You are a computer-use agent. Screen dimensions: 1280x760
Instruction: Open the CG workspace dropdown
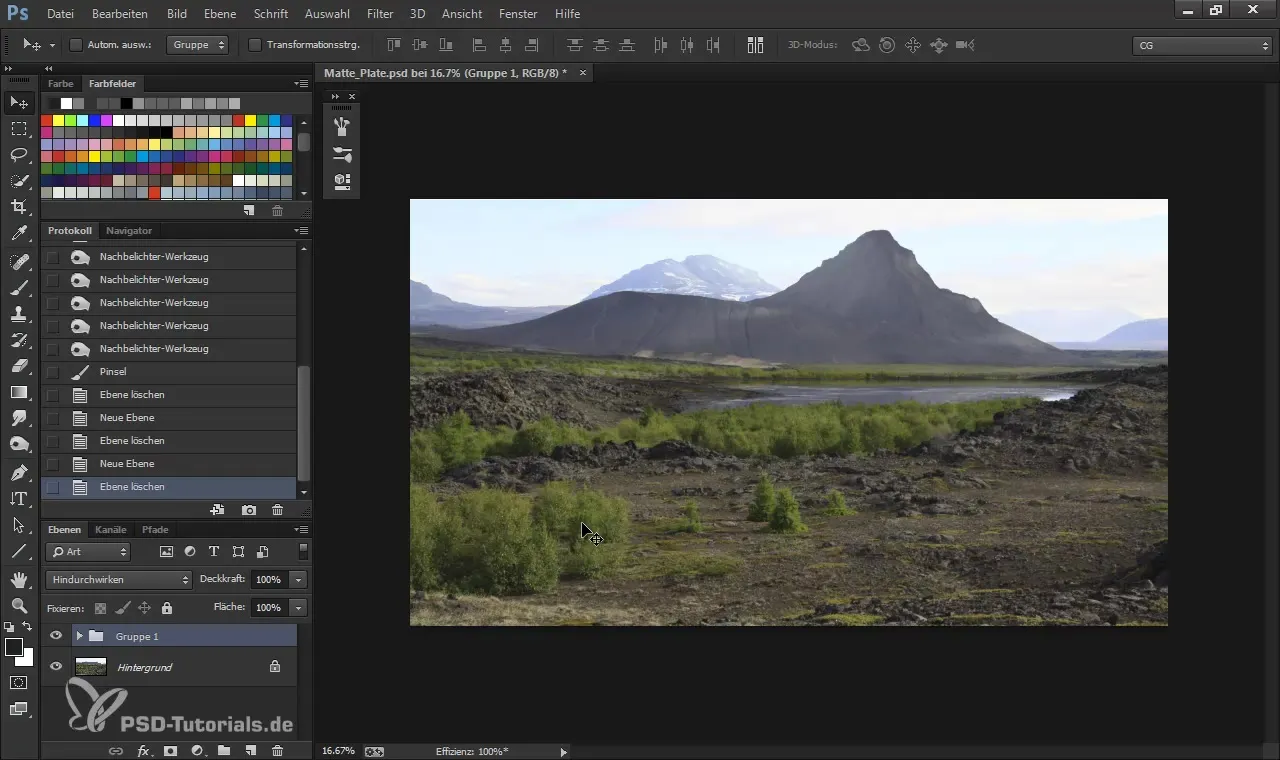click(x=1201, y=45)
